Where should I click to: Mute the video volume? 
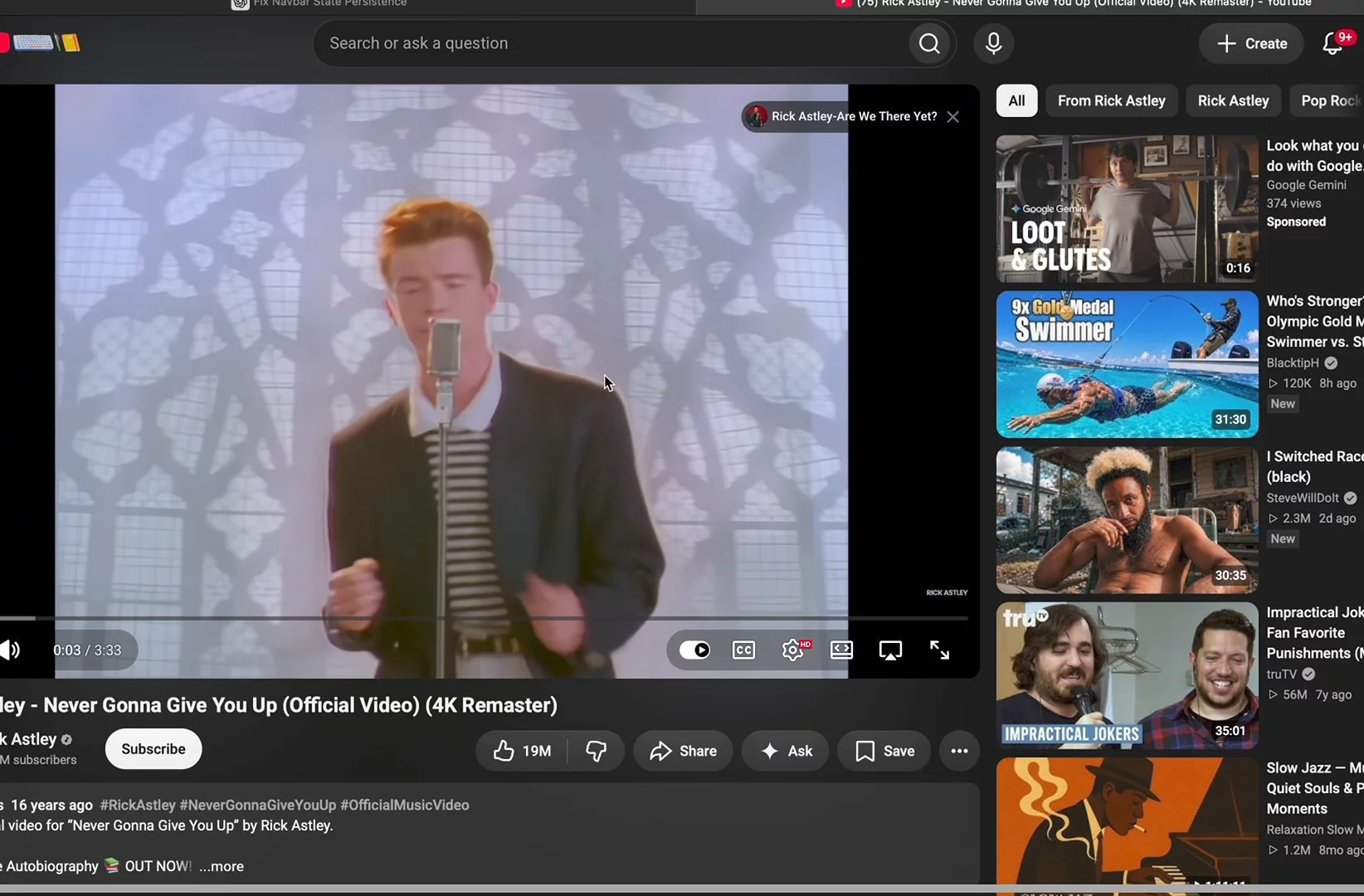click(x=11, y=650)
